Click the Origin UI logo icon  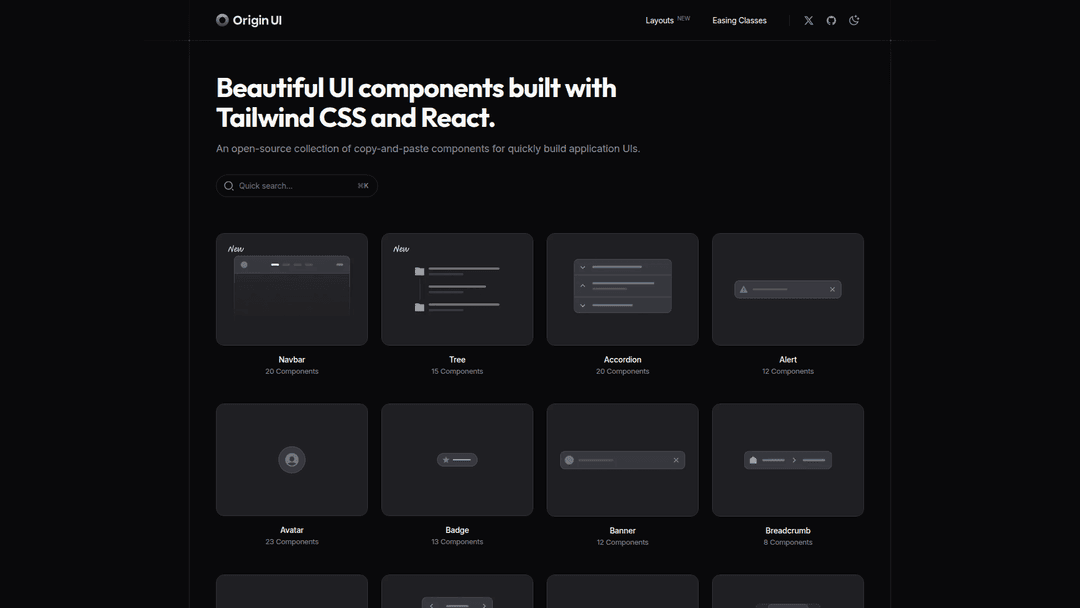[x=222, y=20]
